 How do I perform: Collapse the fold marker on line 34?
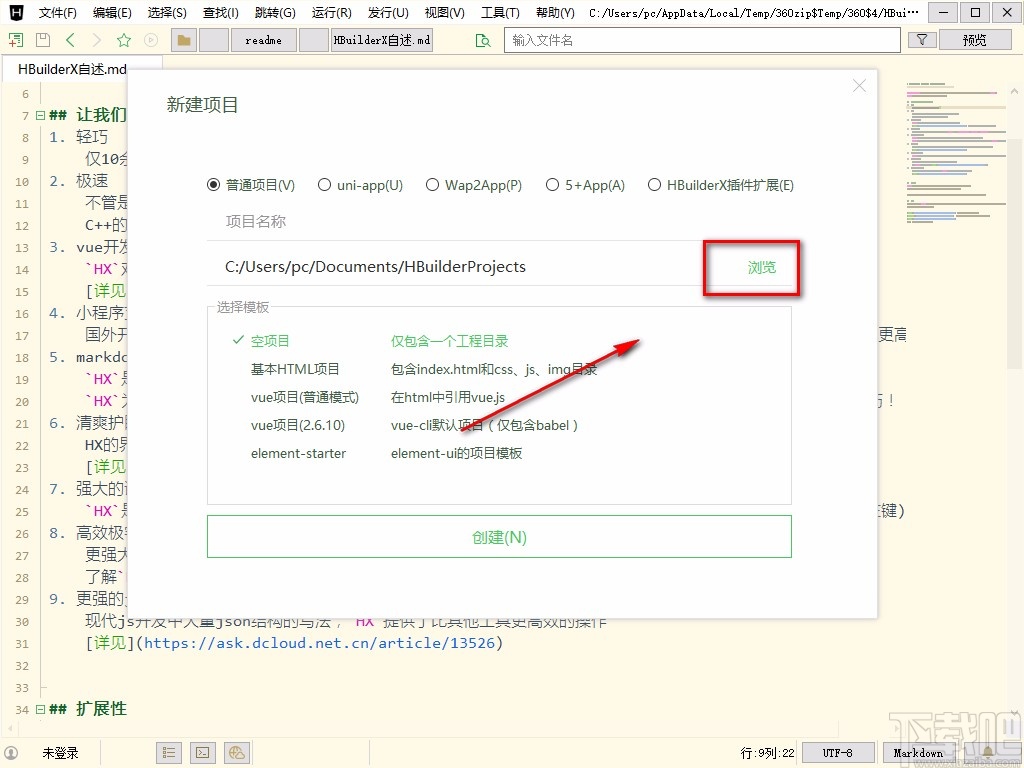[x=40, y=709]
